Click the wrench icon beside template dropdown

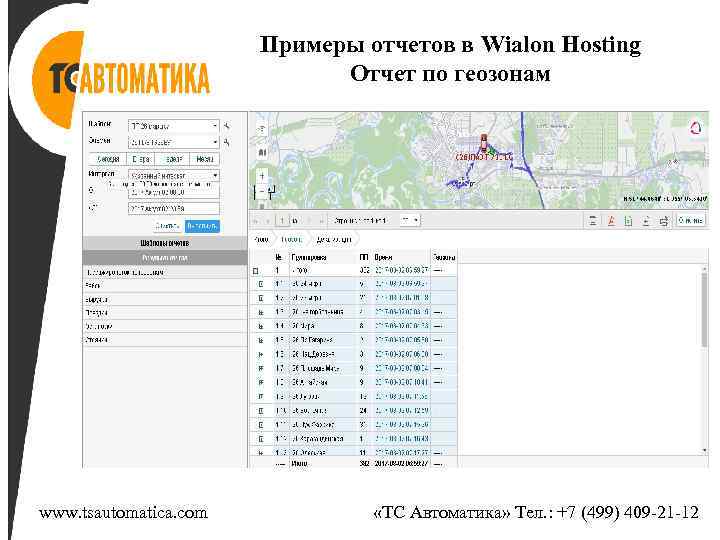tap(227, 126)
